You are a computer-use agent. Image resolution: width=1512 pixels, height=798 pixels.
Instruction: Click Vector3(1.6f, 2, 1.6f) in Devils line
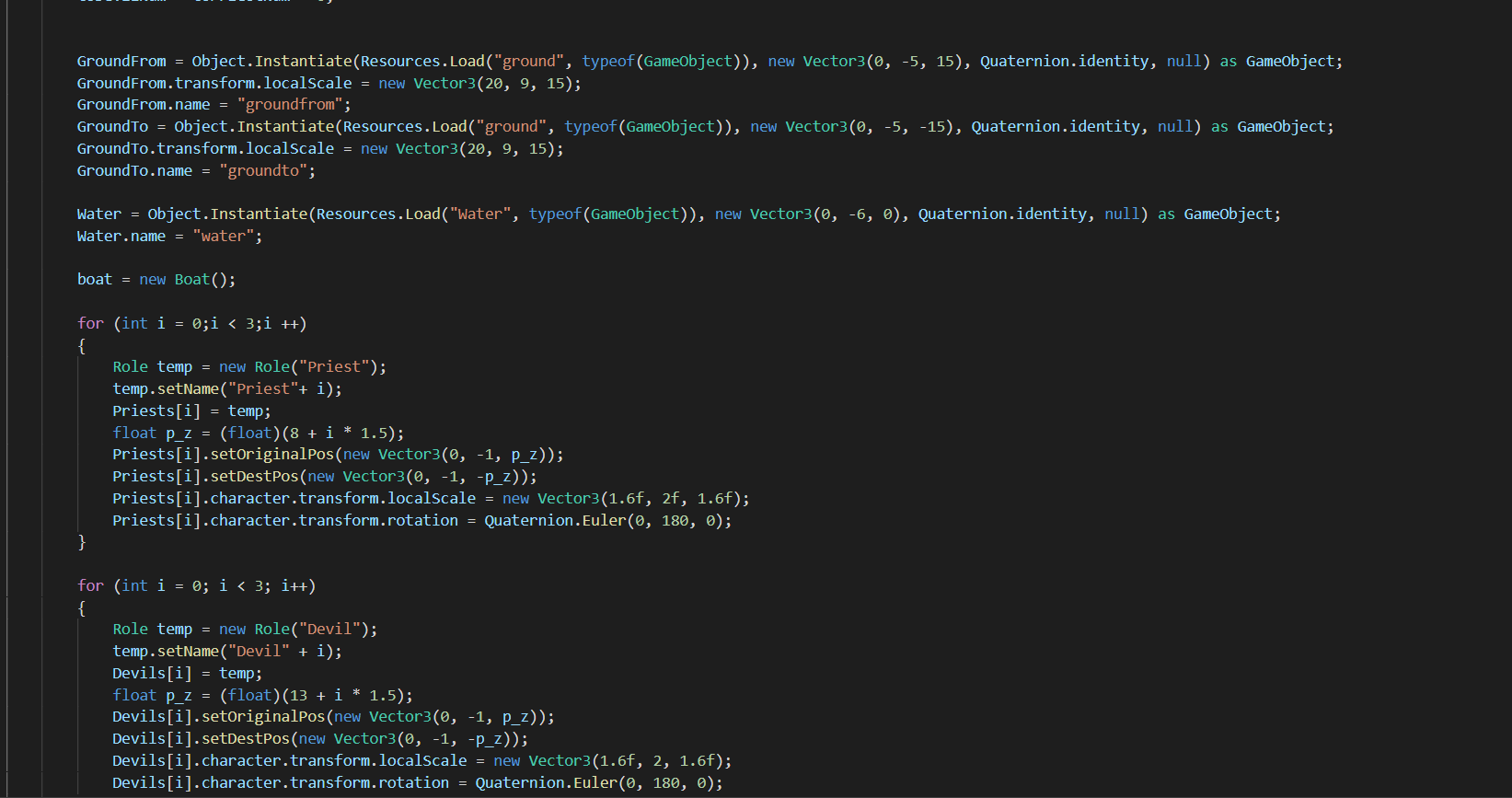pos(627,761)
